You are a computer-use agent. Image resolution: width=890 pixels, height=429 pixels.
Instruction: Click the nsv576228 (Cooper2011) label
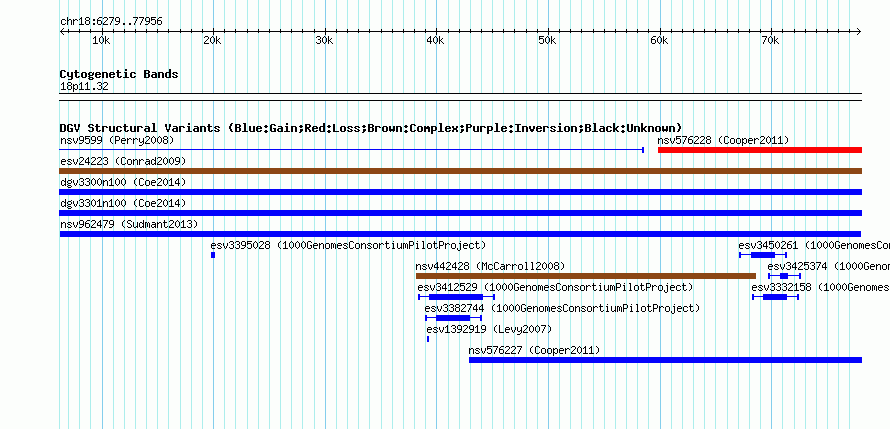click(x=723, y=140)
